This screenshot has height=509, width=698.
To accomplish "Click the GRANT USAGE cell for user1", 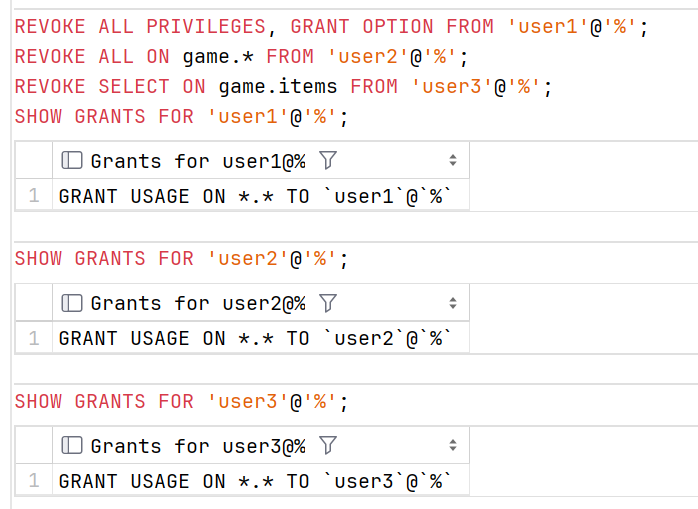I will tap(261, 195).
